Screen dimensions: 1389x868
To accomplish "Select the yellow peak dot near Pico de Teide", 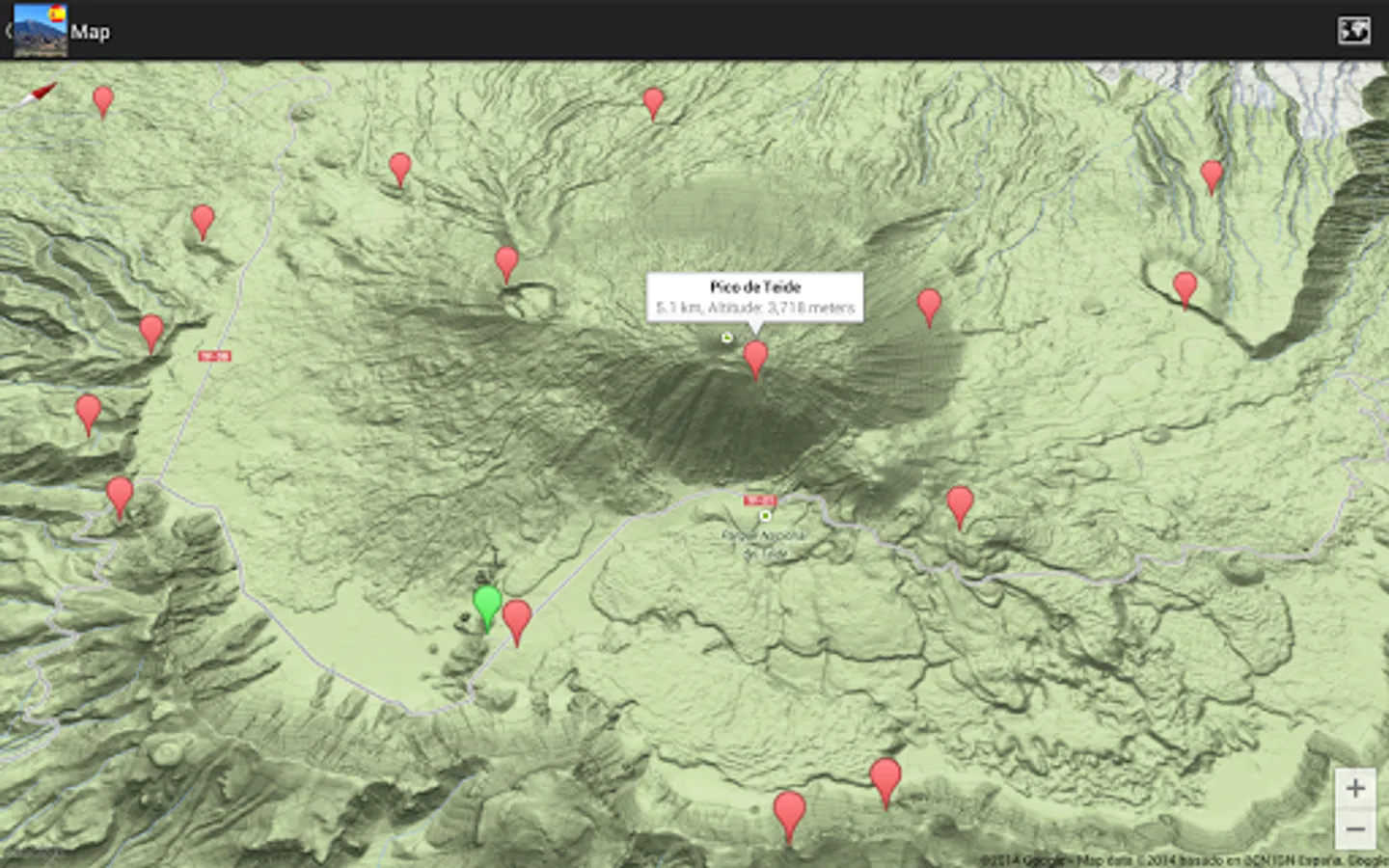I will click(725, 339).
